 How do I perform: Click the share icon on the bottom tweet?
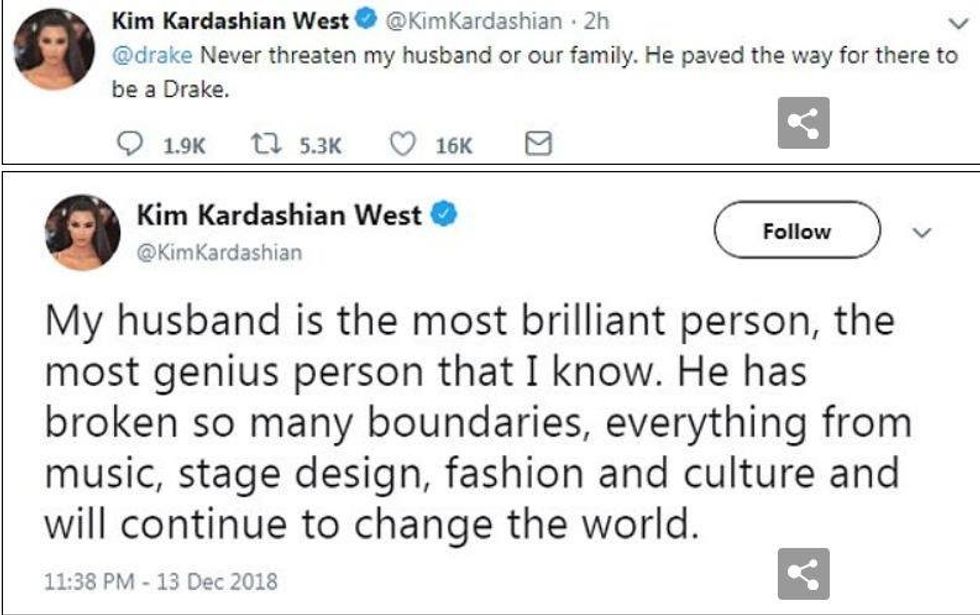tap(803, 574)
